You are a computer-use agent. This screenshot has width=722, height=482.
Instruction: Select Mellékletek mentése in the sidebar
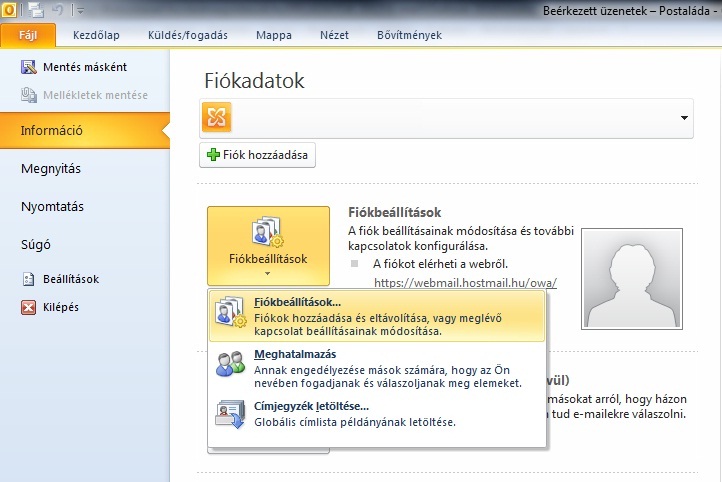point(95,95)
